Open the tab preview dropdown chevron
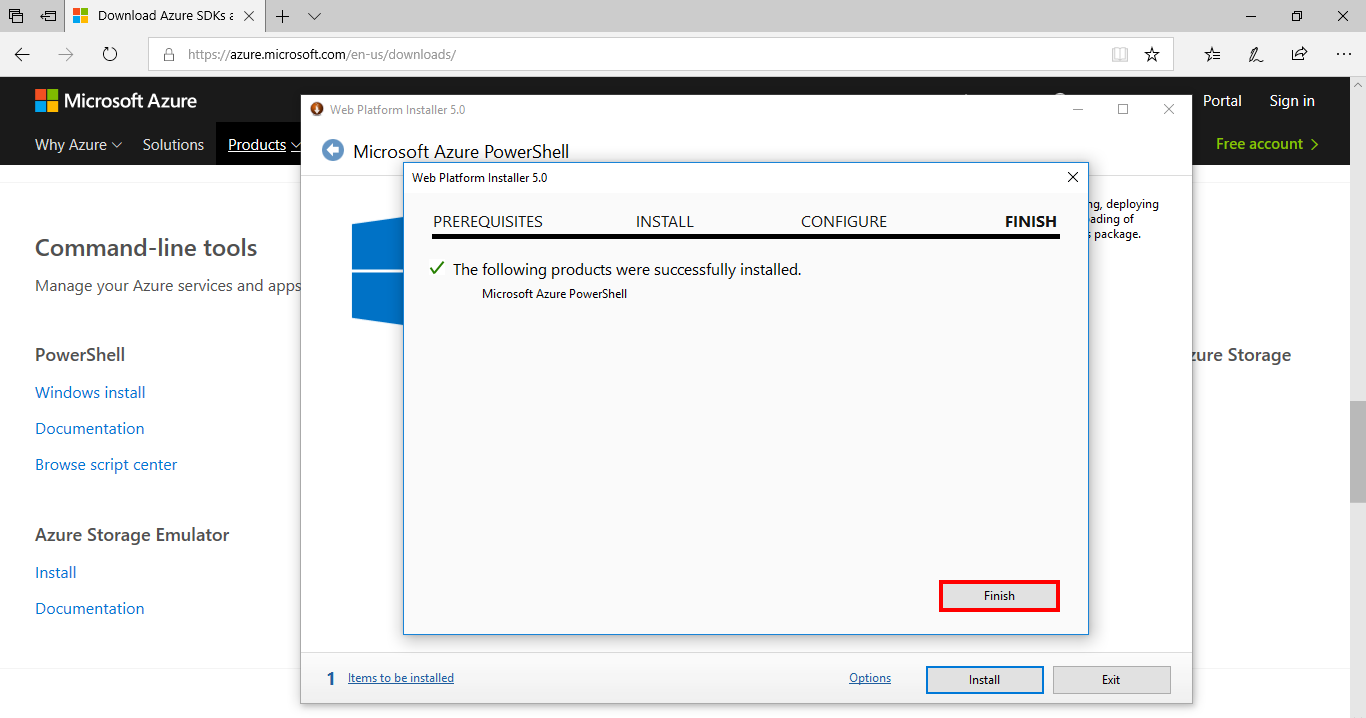Viewport: 1366px width, 718px height. point(314,16)
